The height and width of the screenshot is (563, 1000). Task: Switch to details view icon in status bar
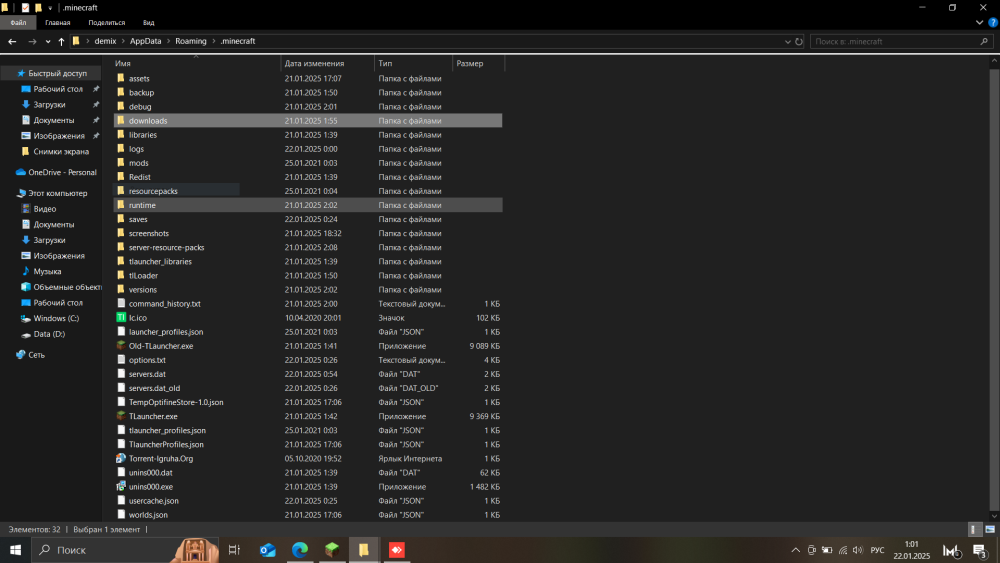click(973, 529)
